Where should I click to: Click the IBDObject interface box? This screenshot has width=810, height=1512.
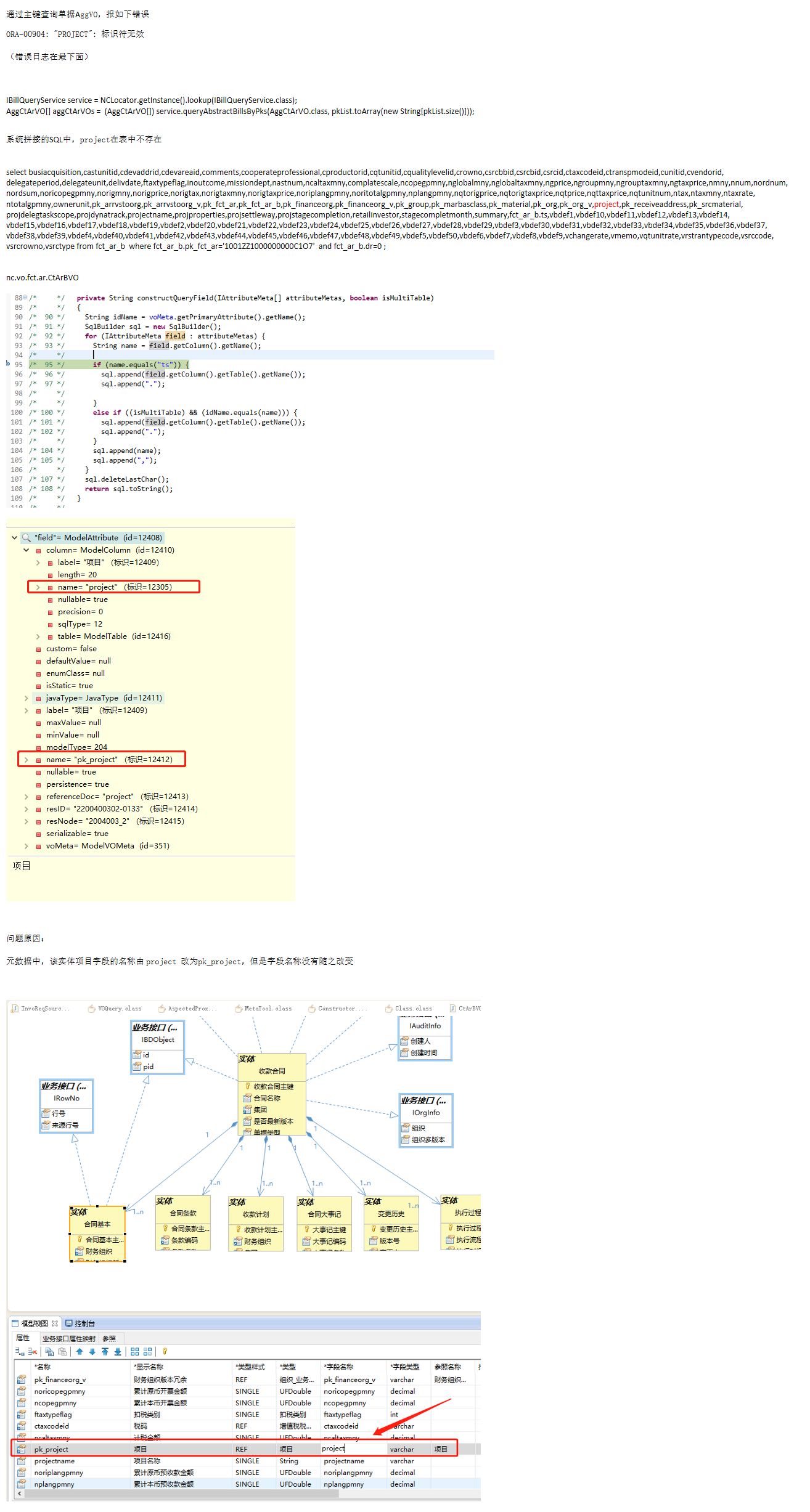pyautogui.click(x=158, y=1047)
